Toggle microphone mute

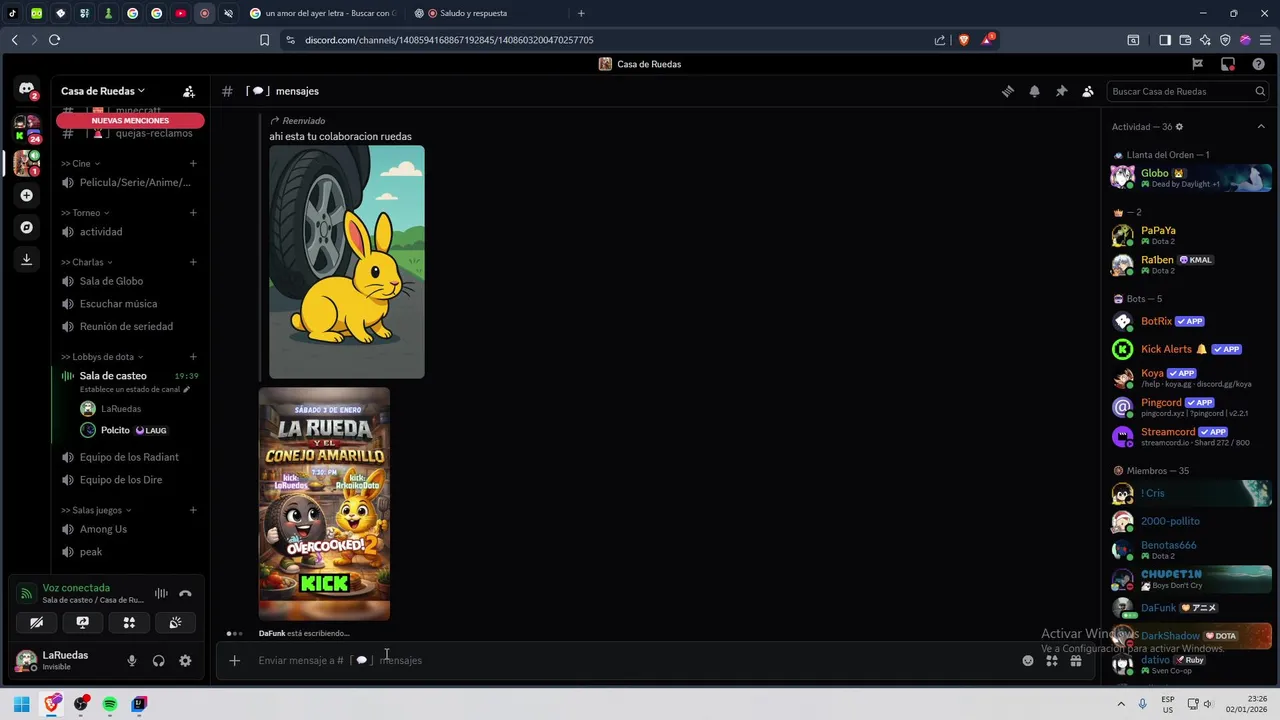click(x=131, y=660)
